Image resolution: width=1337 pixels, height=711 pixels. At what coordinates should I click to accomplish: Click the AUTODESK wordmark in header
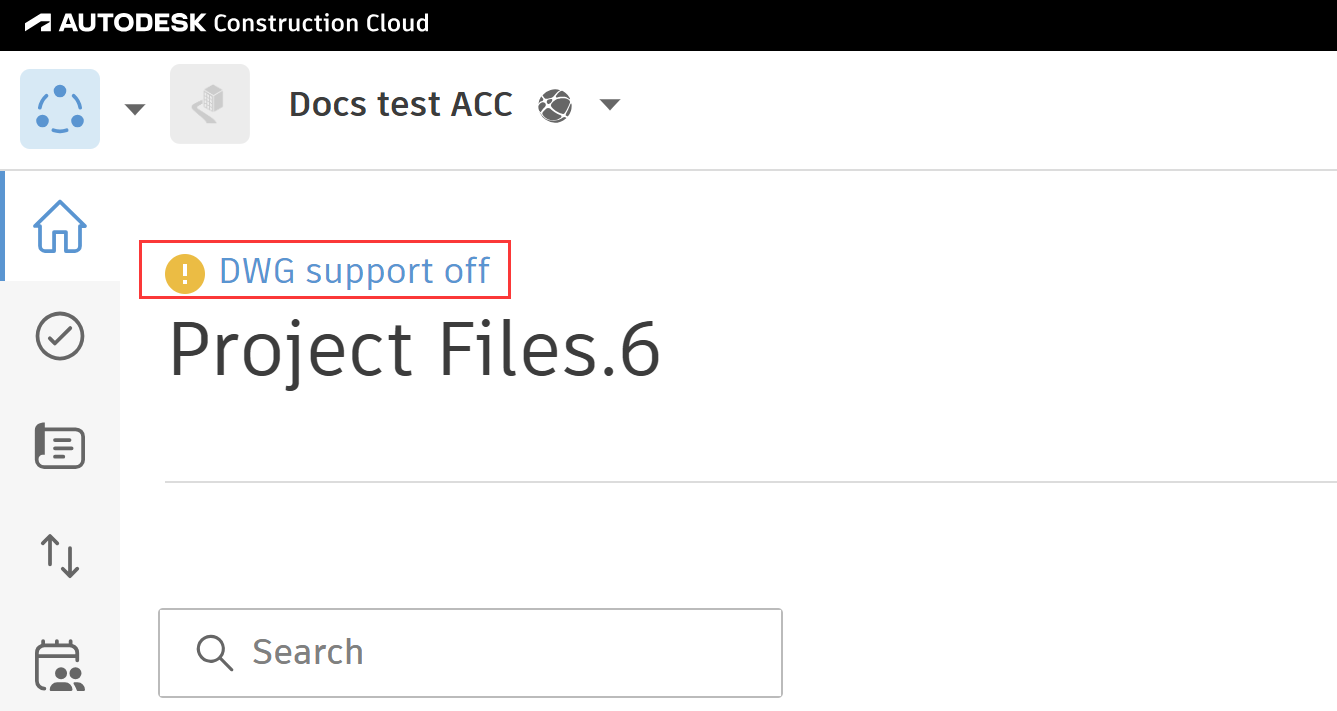pyautogui.click(x=132, y=23)
